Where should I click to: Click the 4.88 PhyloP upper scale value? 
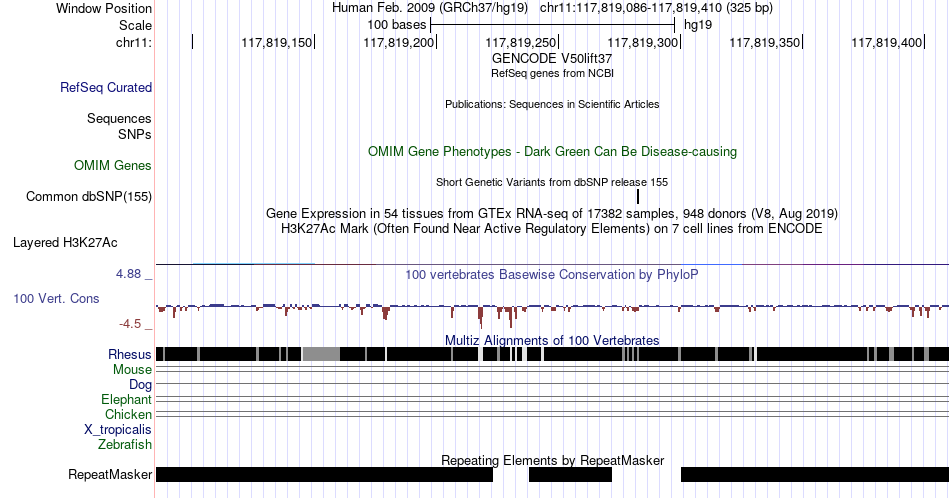[128, 274]
